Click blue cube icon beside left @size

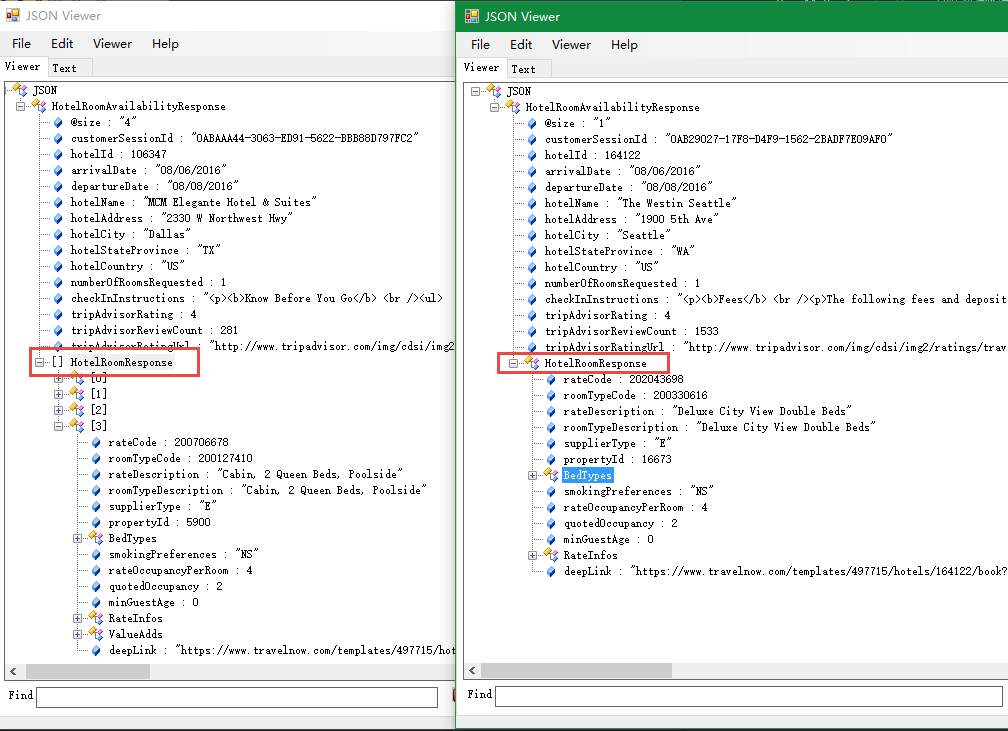point(58,122)
